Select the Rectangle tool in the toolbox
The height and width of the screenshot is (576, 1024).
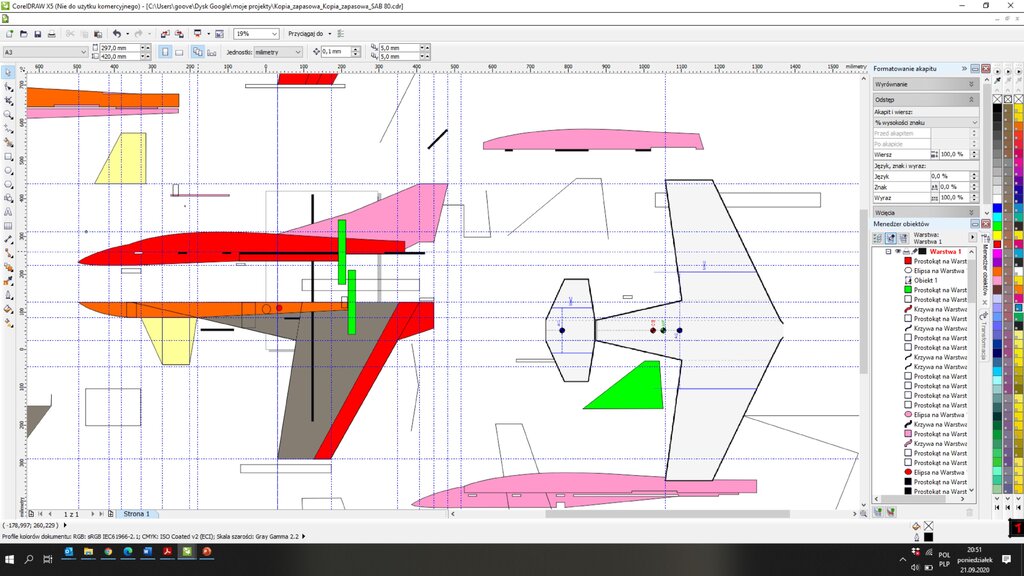[9, 156]
